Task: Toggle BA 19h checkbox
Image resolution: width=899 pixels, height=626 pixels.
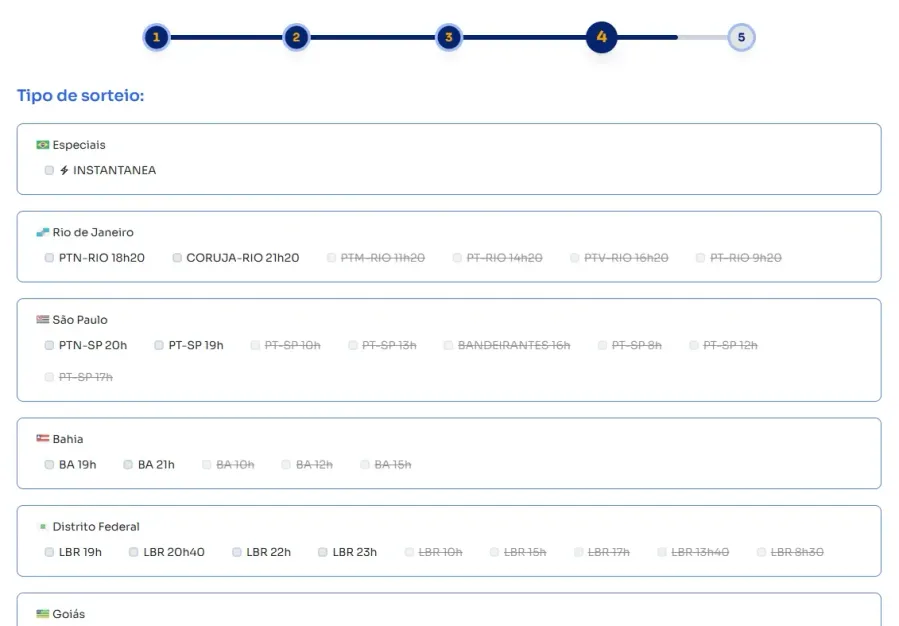Action: click(x=49, y=465)
